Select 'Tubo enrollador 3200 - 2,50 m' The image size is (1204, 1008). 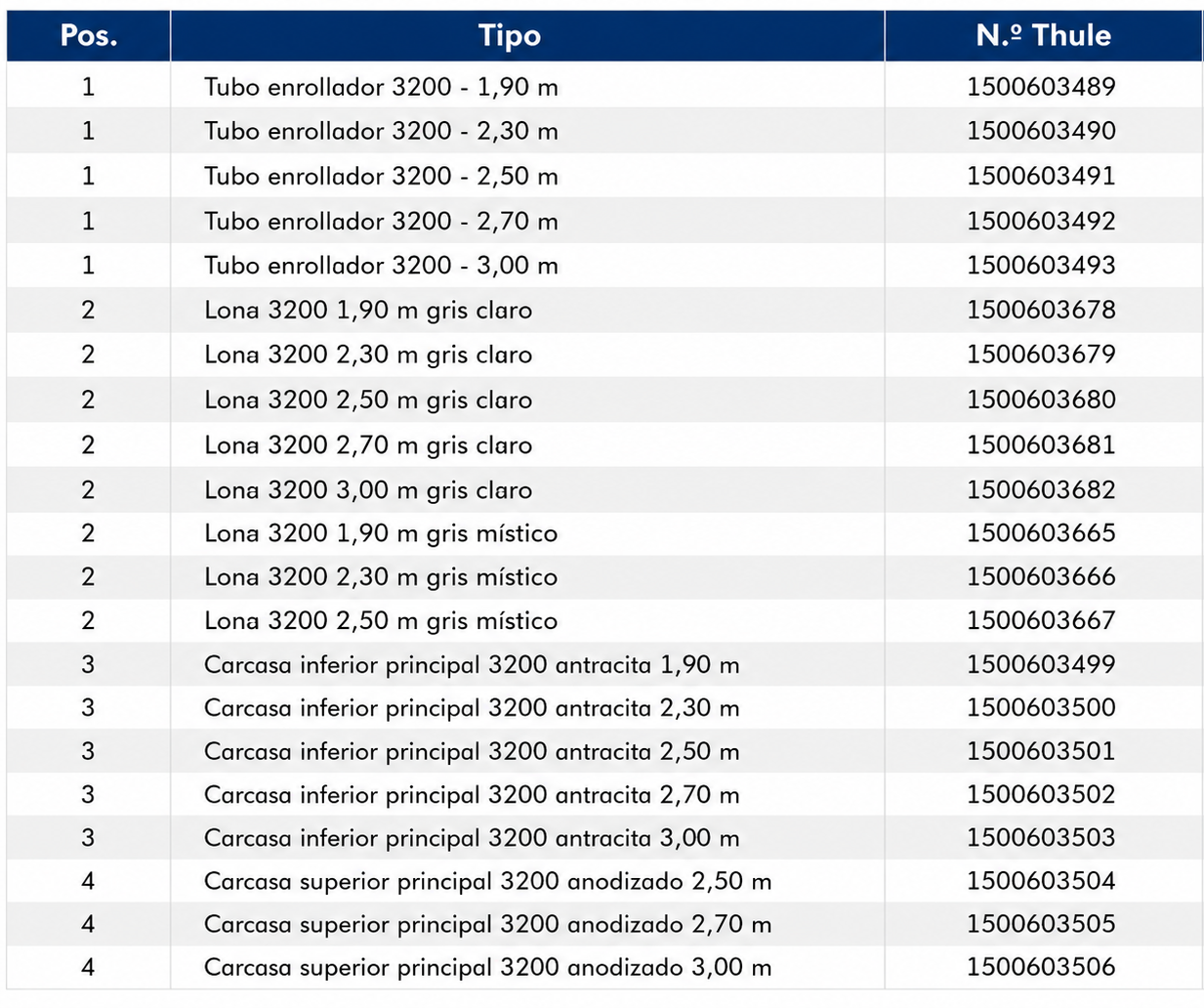[x=381, y=176]
